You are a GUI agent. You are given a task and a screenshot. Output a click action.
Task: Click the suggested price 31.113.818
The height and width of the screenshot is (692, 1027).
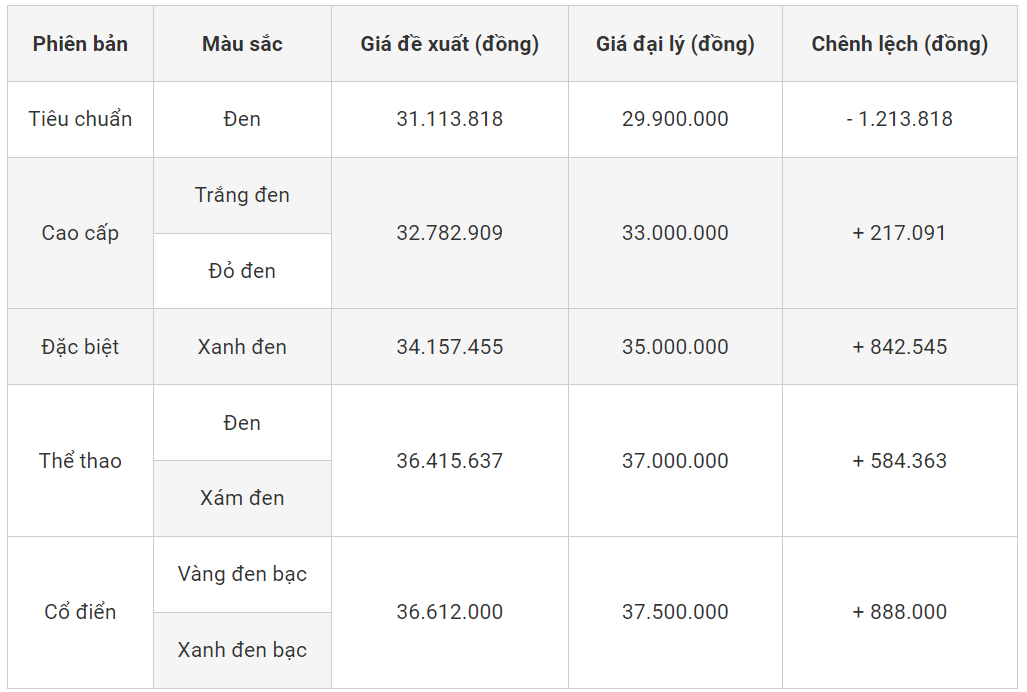click(450, 119)
